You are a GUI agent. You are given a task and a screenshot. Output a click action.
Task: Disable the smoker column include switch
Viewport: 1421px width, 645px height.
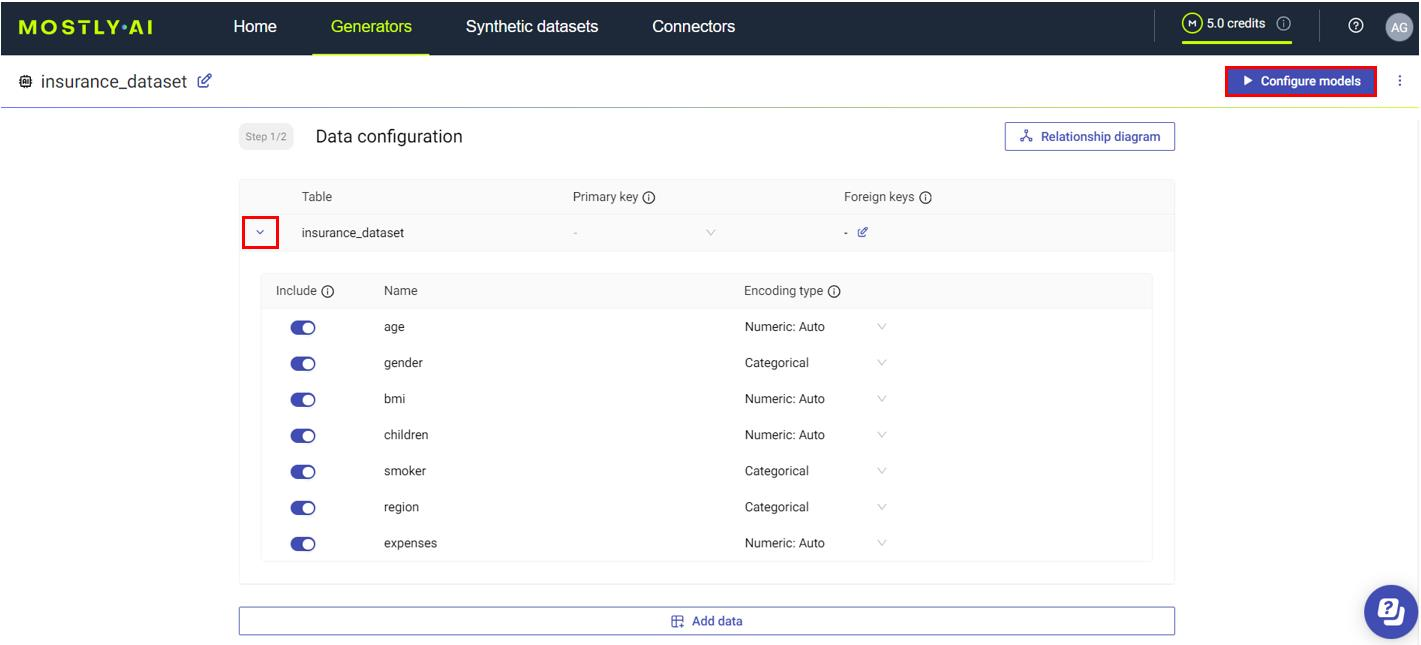[x=303, y=471]
